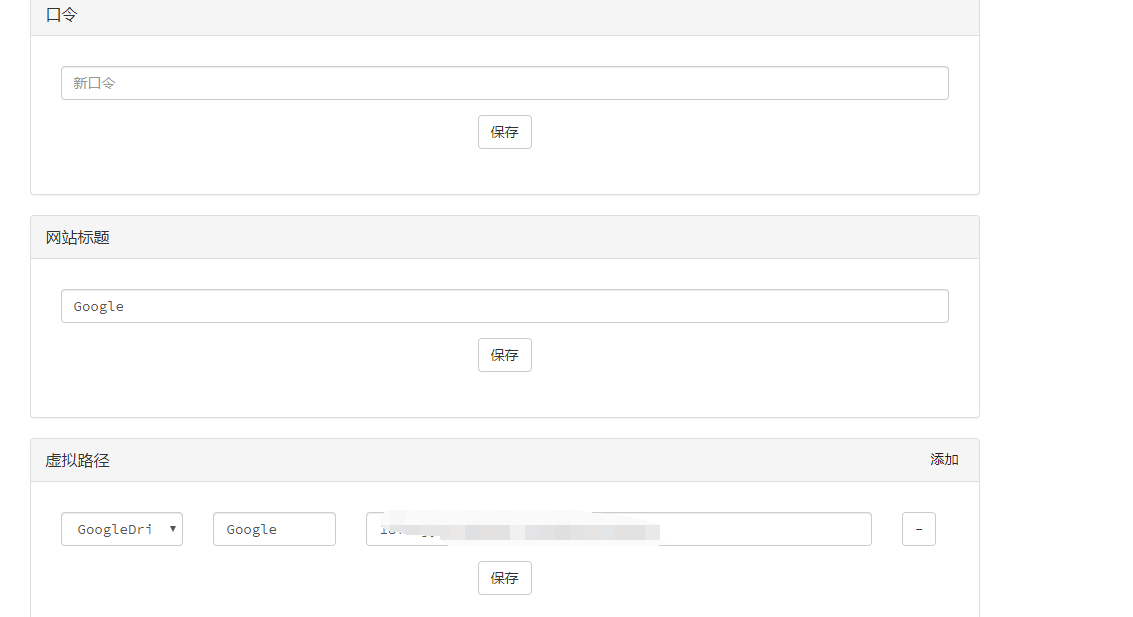Click 添加 to add a virtual path
This screenshot has height=617, width=1133.
coord(944,460)
